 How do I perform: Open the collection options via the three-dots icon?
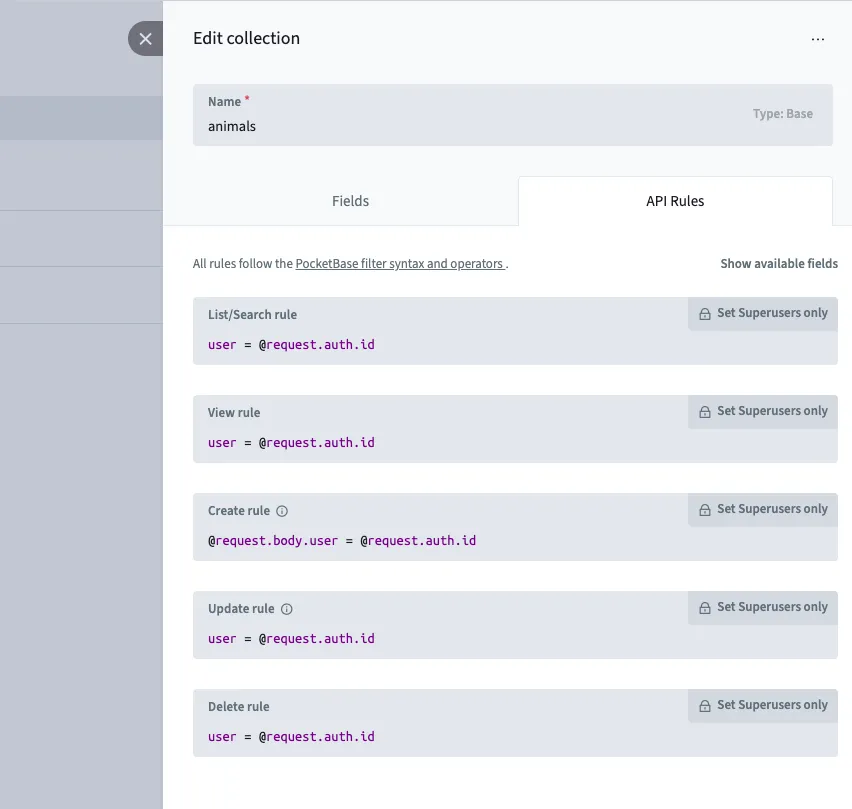pos(818,38)
